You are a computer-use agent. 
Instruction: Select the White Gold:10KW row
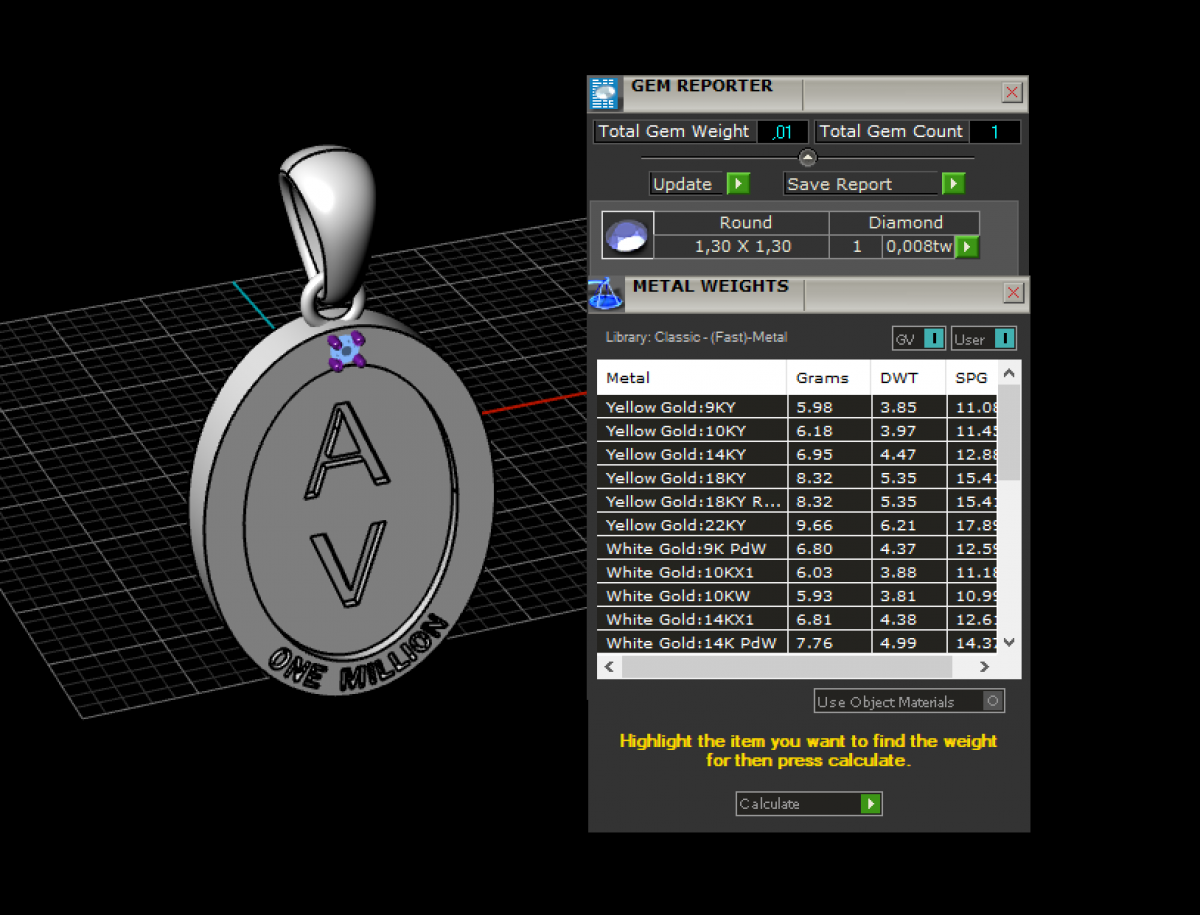click(798, 595)
